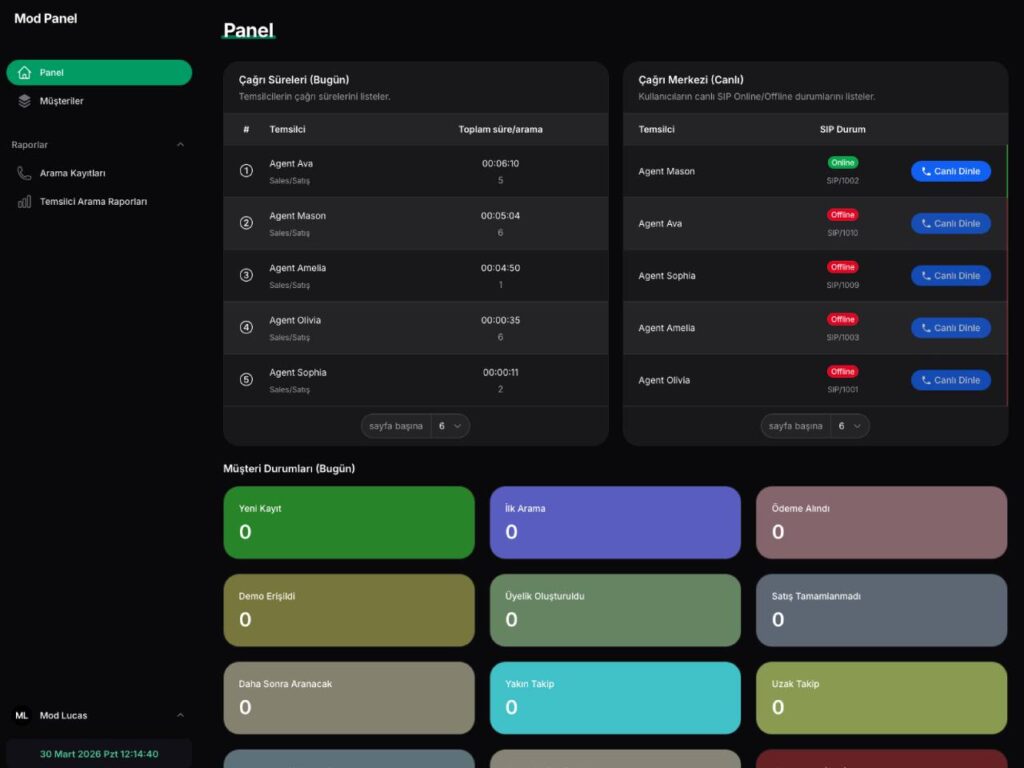The height and width of the screenshot is (768, 1024).
Task: Click rank number 1 icon for Agent Ava
Action: tap(246, 171)
